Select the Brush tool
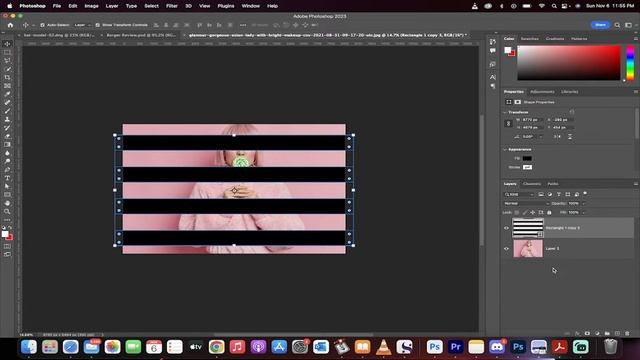Image resolution: width=640 pixels, height=360 pixels. 7,111
